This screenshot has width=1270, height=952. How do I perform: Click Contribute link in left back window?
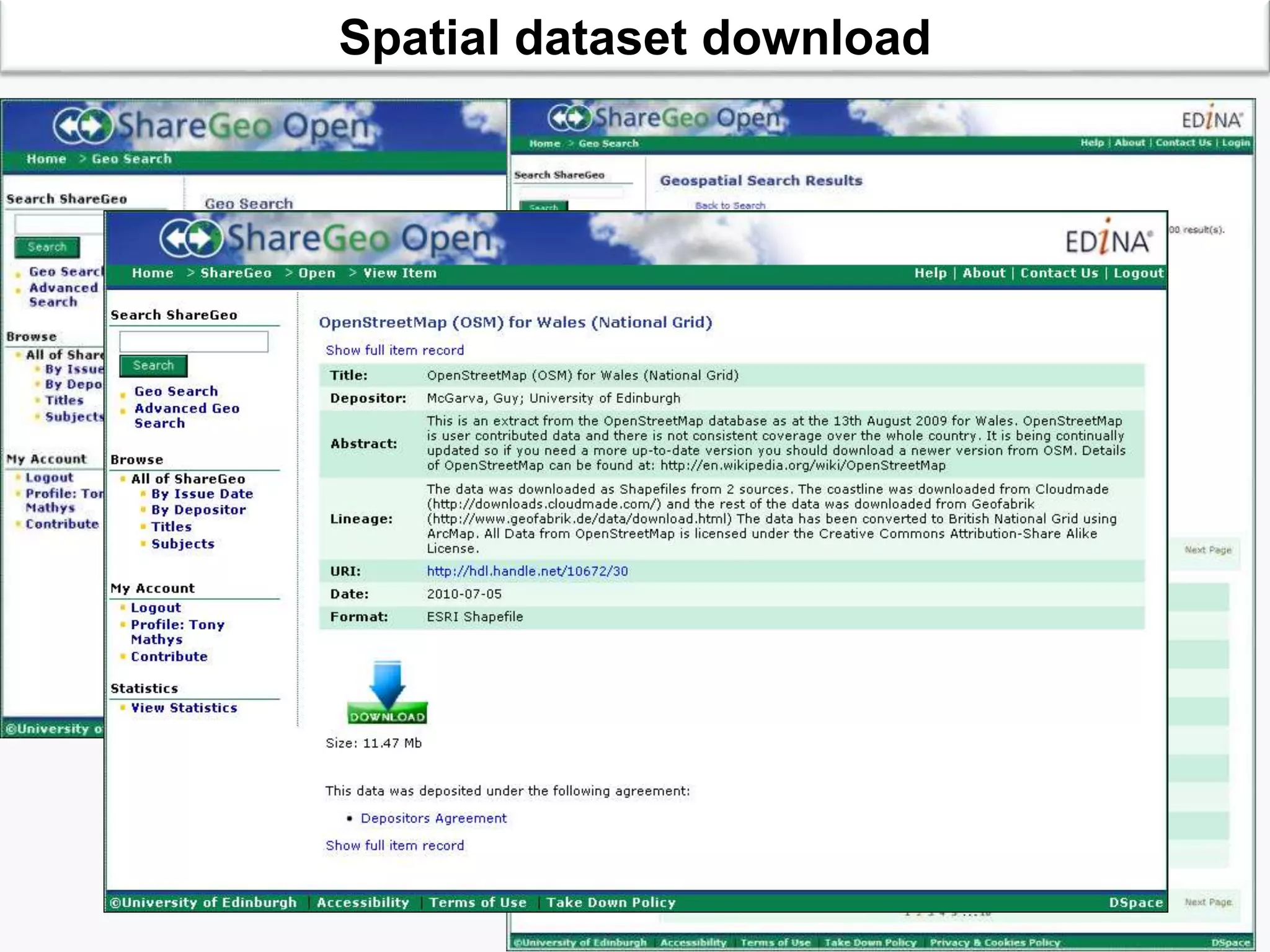click(62, 524)
